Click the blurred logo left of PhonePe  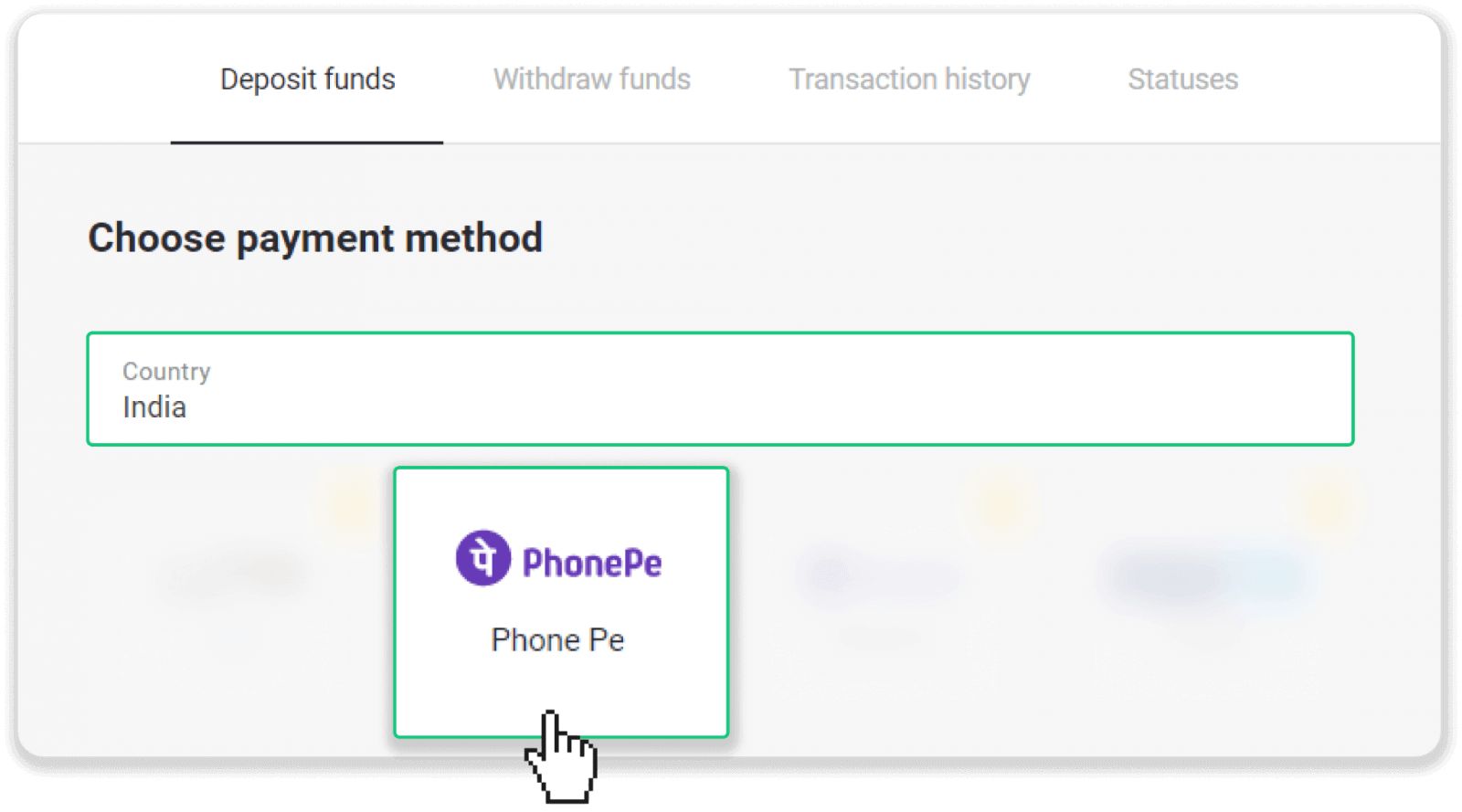[x=234, y=575]
